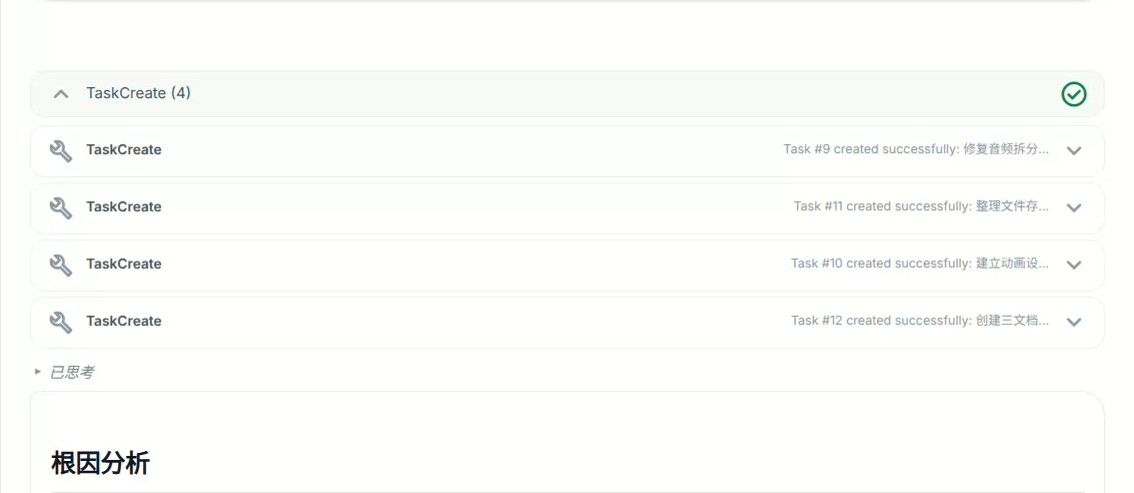
Task: Select Task #9 created successfully result text
Action: click(x=916, y=150)
